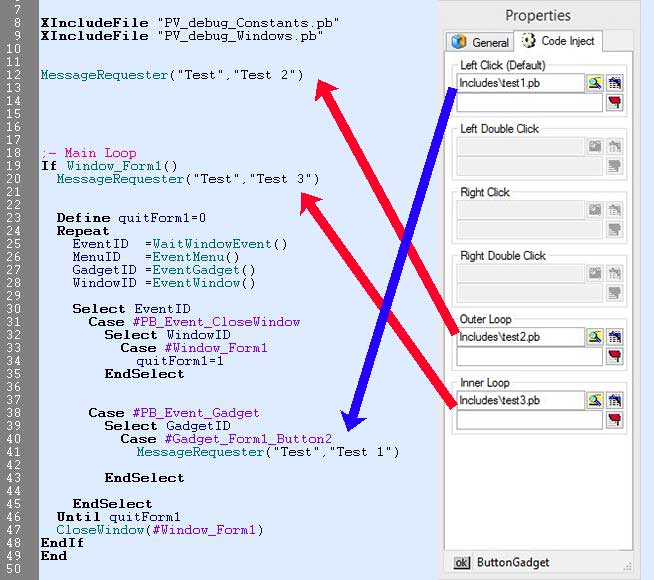
Task: Click the CloseWindow(#Window_Form1) code line
Action: coord(159,529)
